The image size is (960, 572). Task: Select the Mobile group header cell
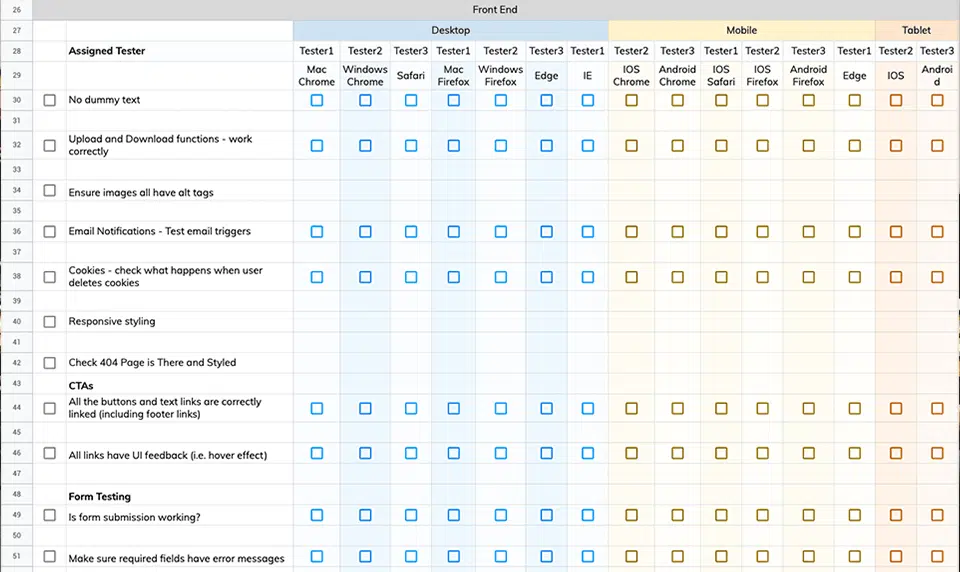click(741, 30)
